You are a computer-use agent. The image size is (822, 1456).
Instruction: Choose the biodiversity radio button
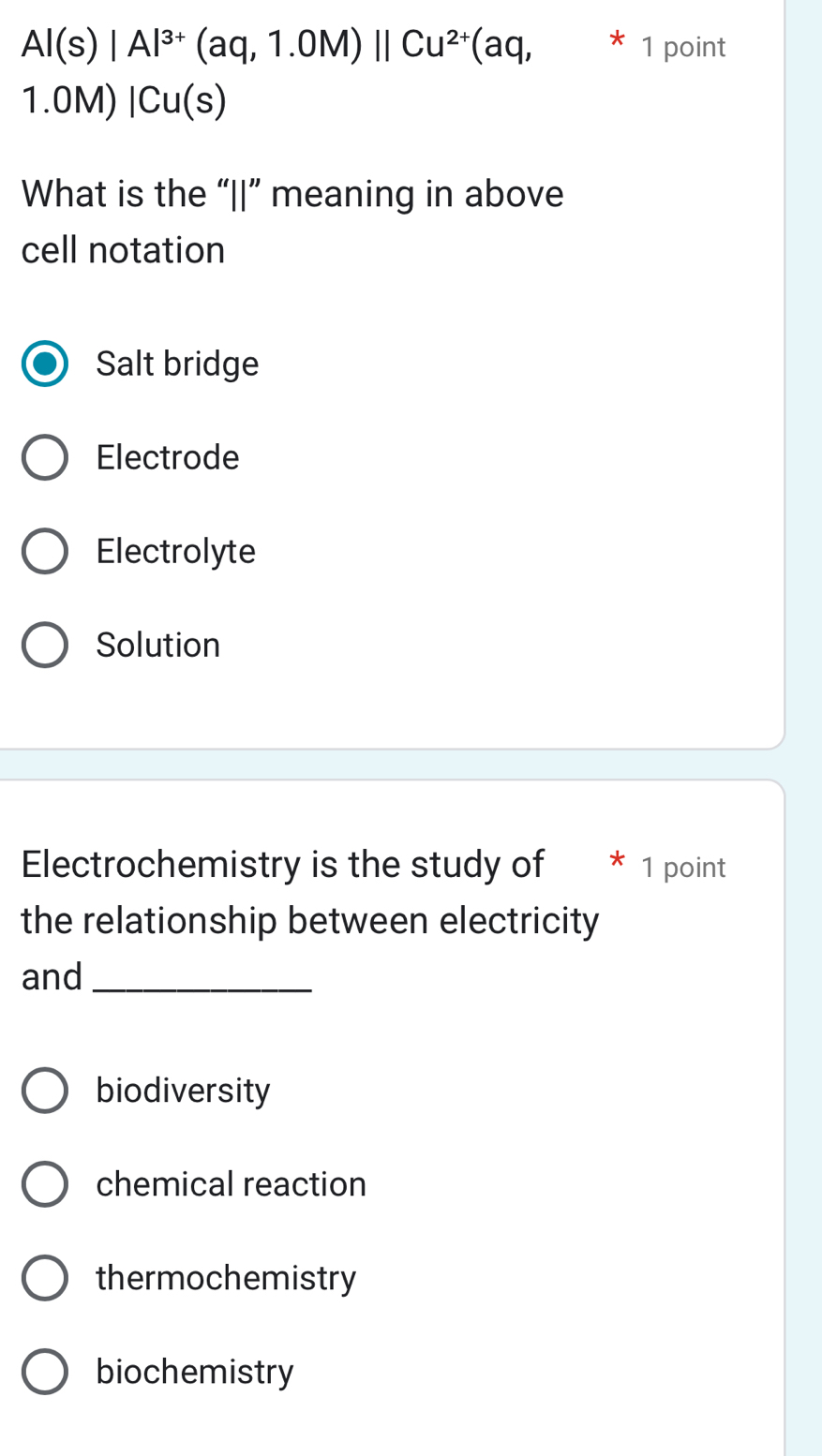point(45,1091)
